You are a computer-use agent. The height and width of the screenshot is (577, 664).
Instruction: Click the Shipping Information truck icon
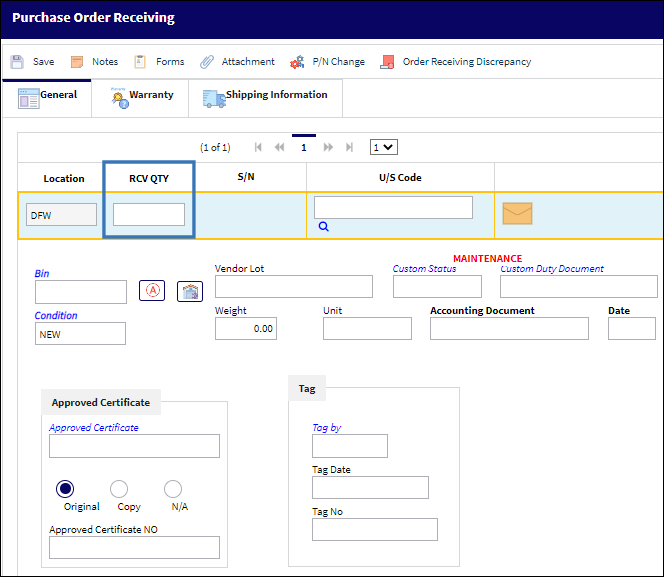(x=214, y=99)
